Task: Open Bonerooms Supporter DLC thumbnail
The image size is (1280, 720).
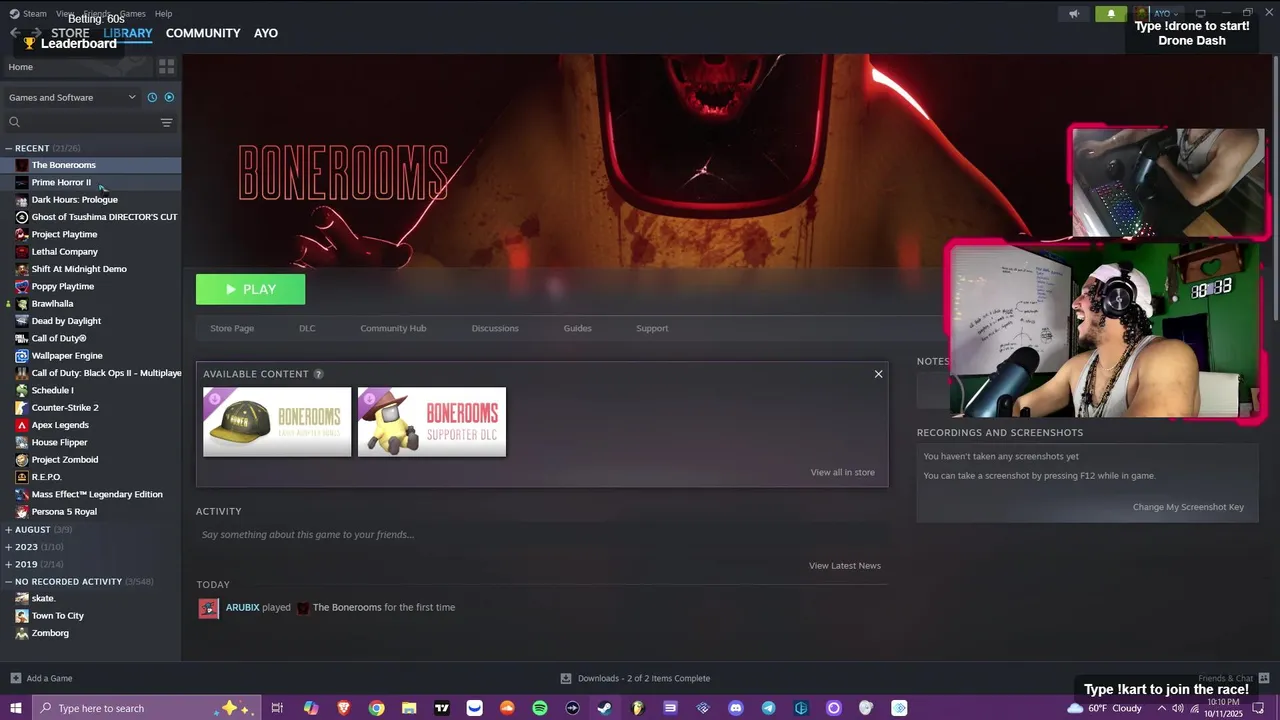Action: (x=432, y=422)
